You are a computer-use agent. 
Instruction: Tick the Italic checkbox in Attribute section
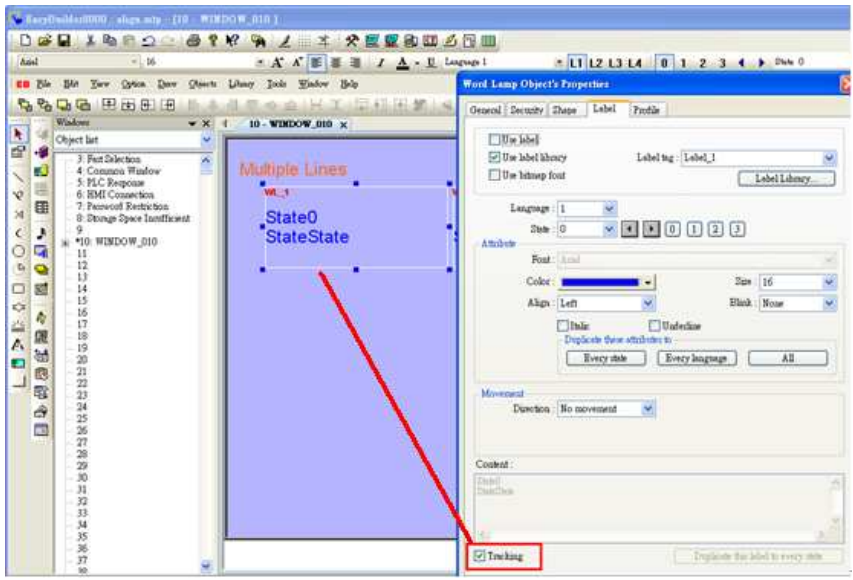[563, 326]
